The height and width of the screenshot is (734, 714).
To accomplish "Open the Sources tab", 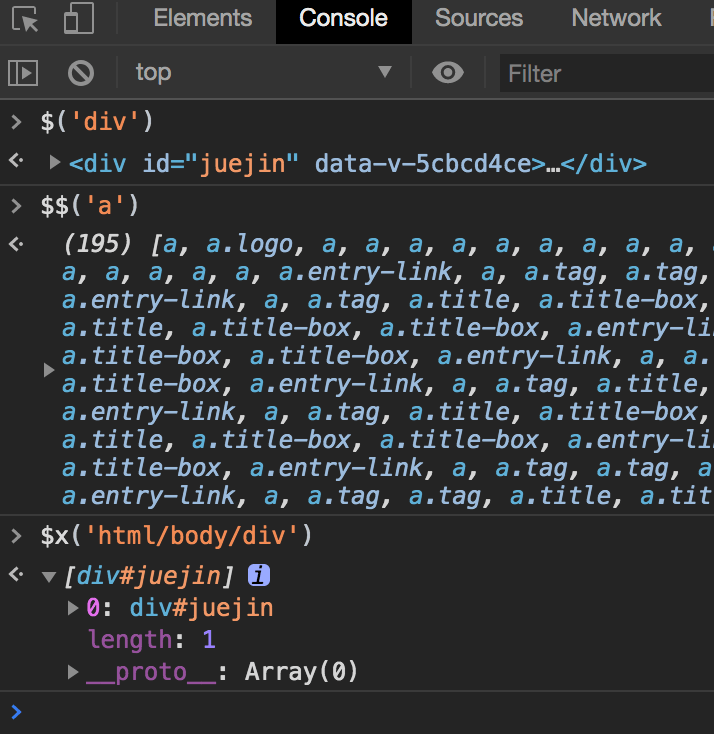I will [479, 19].
